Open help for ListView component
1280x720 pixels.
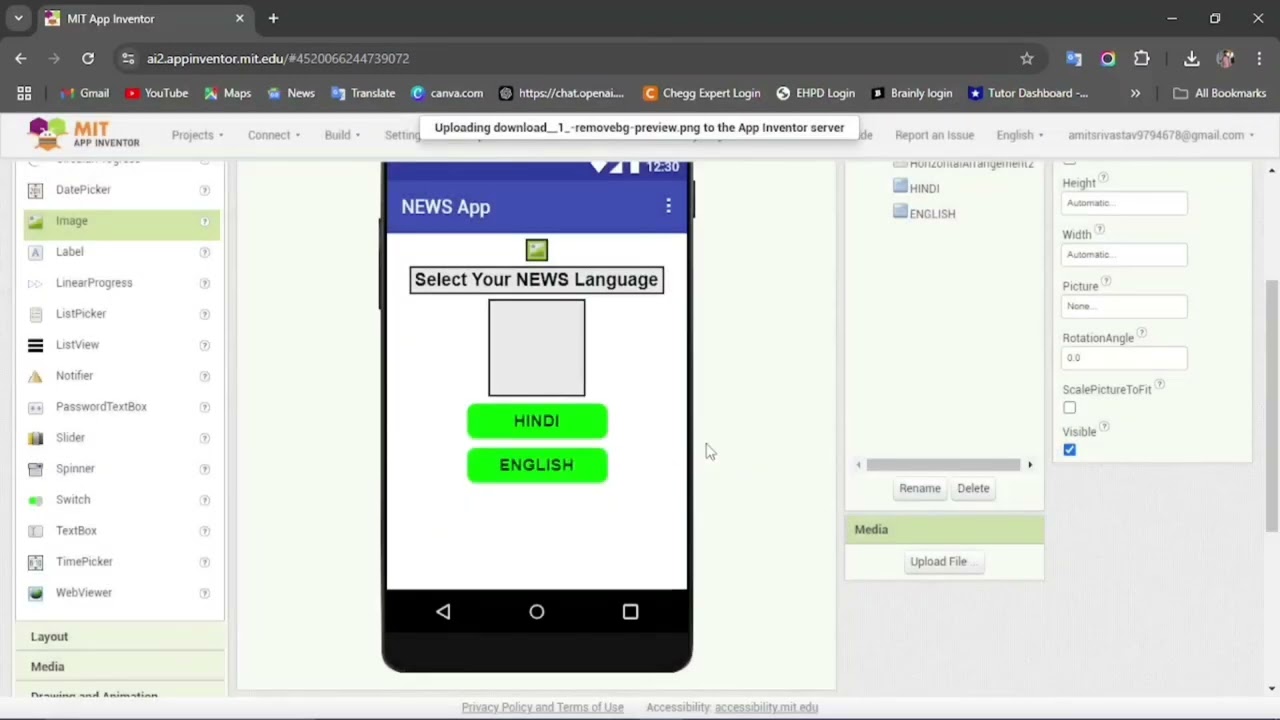pyautogui.click(x=205, y=345)
